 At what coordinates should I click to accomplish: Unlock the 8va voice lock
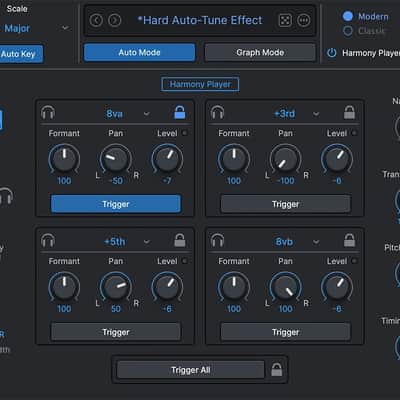(x=180, y=112)
